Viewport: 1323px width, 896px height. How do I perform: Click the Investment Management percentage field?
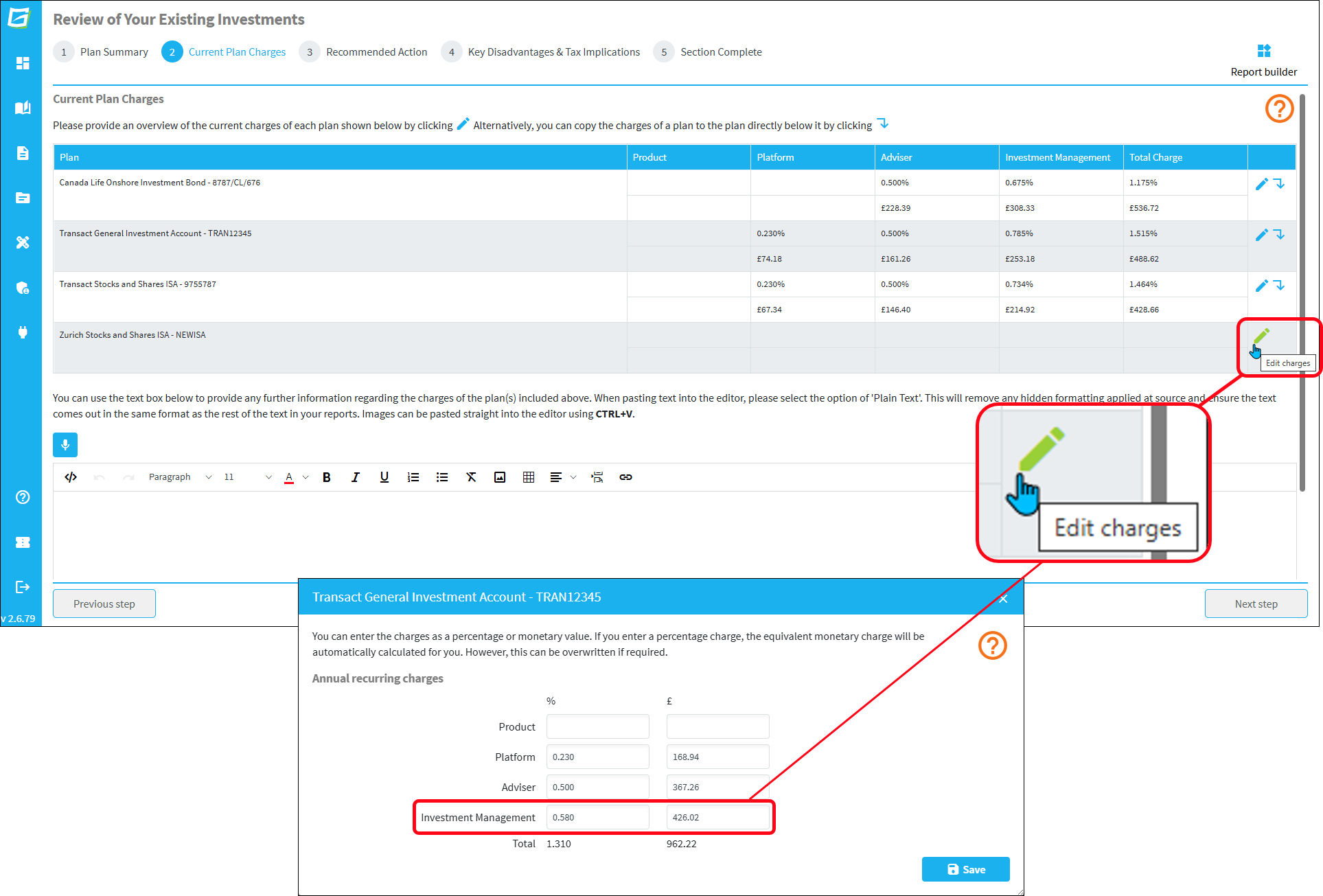(597, 817)
